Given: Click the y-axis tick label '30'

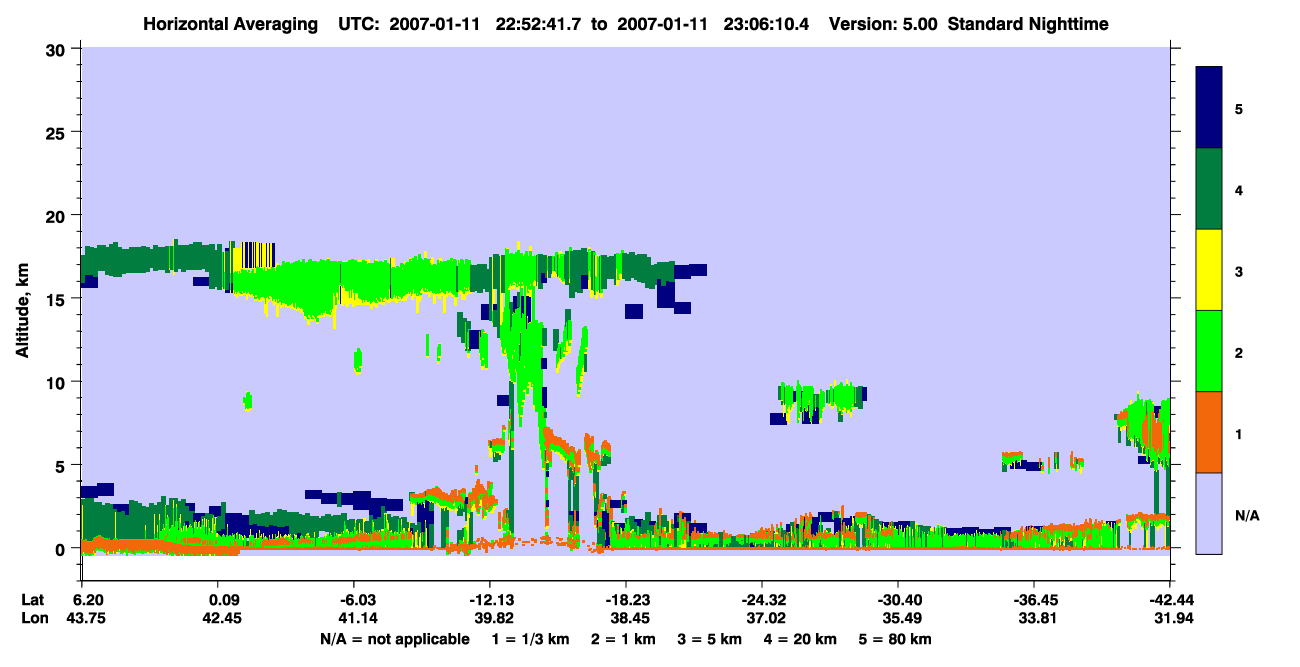Looking at the screenshot, I should point(58,49).
